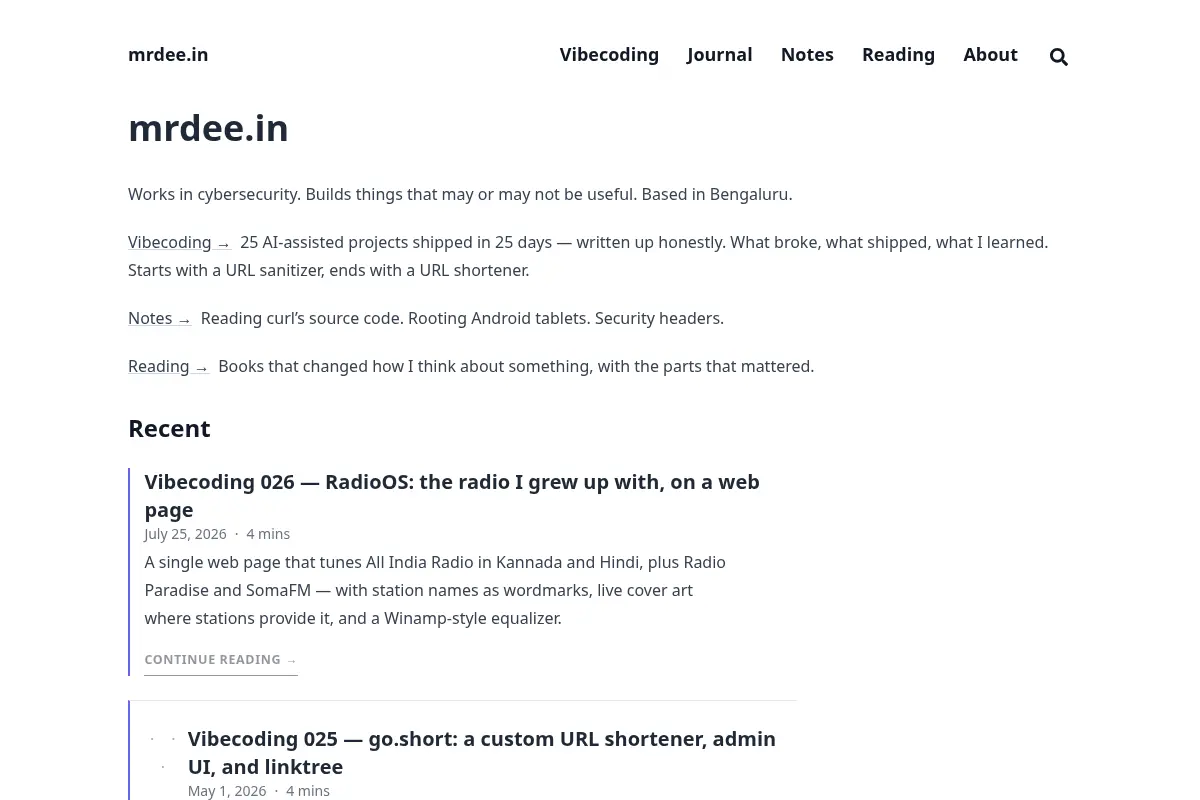Click the RadioOS post summary text
The height and width of the screenshot is (800, 1200).
pos(435,590)
